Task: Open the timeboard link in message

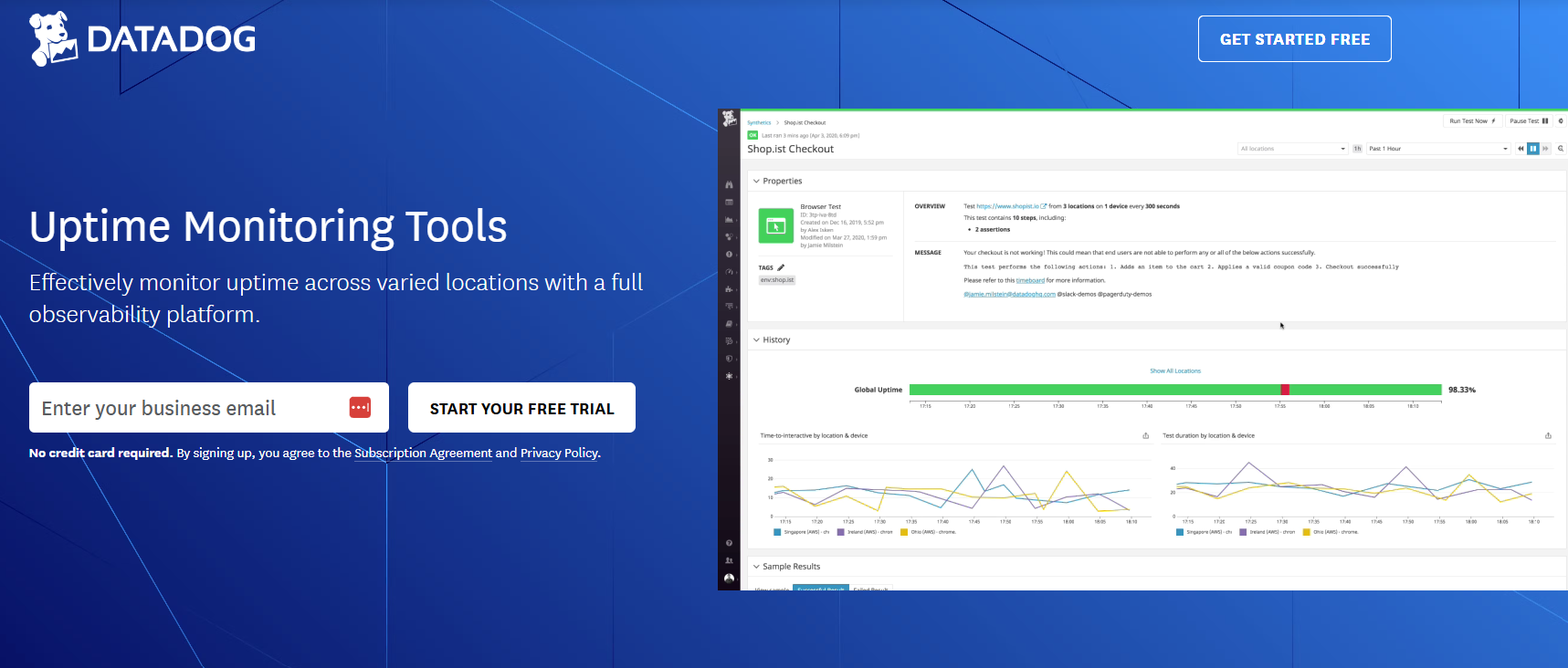Action: pyautogui.click(x=1030, y=280)
